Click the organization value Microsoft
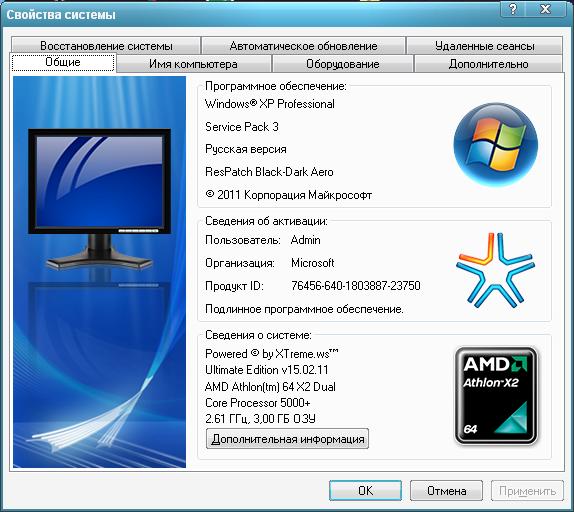 tap(313, 263)
